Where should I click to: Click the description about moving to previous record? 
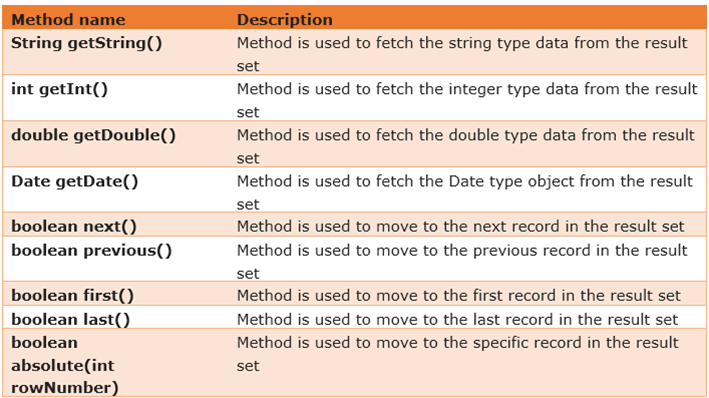[462, 261]
